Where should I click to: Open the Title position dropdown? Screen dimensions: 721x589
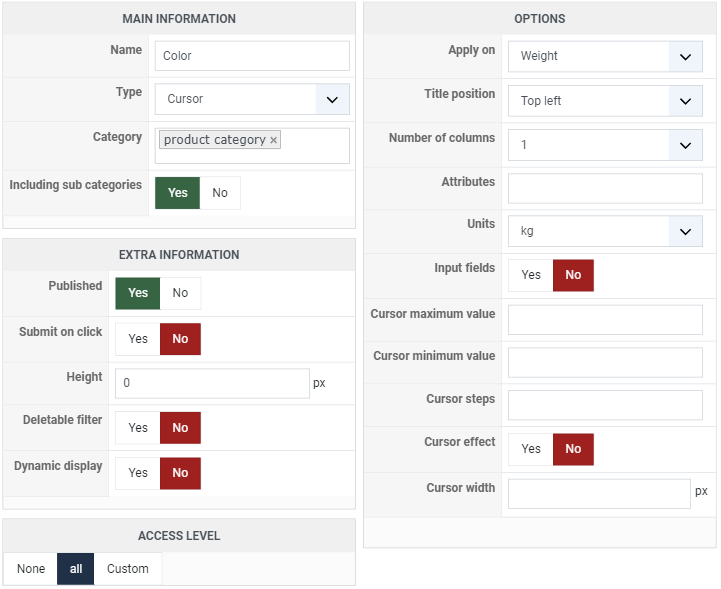(605, 101)
